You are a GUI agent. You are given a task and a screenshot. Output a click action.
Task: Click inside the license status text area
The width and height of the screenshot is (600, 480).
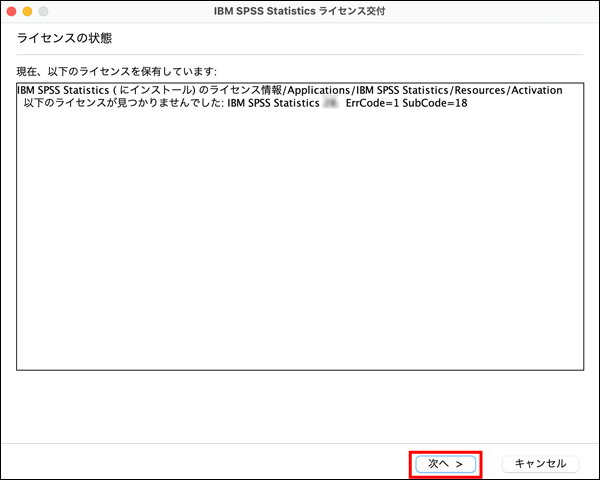point(300,227)
